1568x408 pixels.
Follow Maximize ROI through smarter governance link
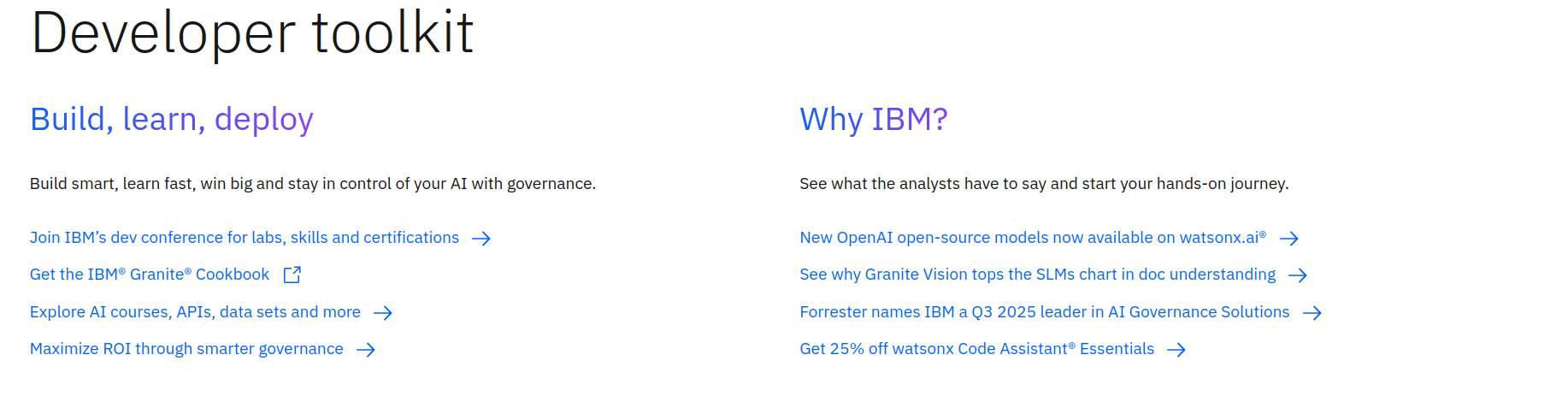click(186, 349)
